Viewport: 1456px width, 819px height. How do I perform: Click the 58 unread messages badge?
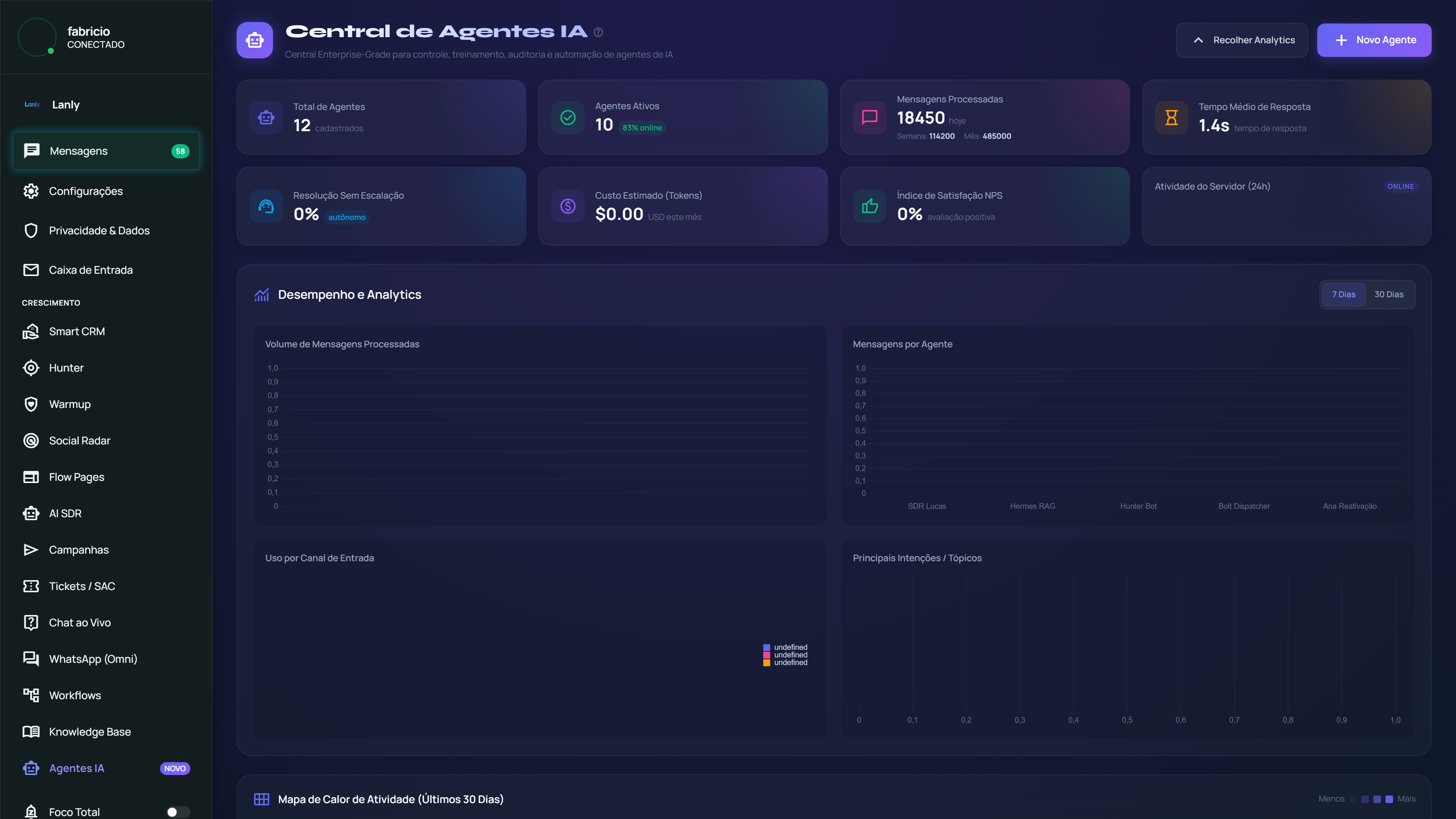180,151
